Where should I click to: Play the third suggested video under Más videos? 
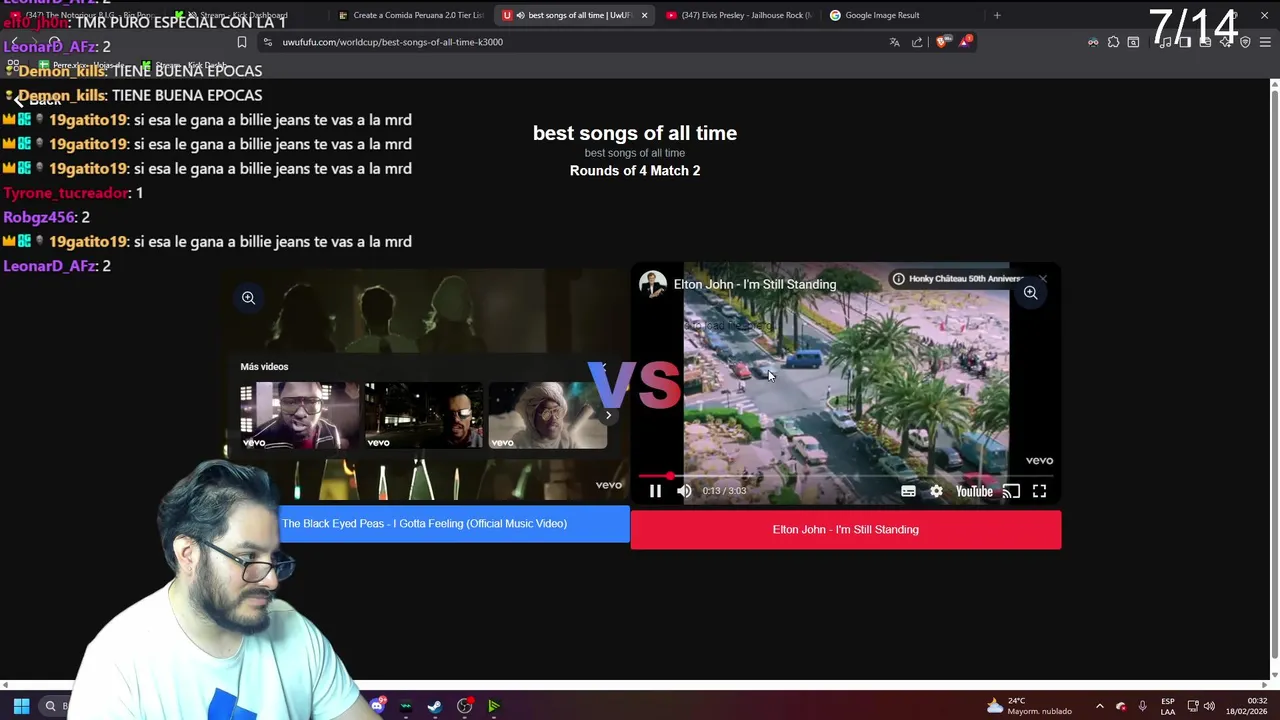(547, 415)
